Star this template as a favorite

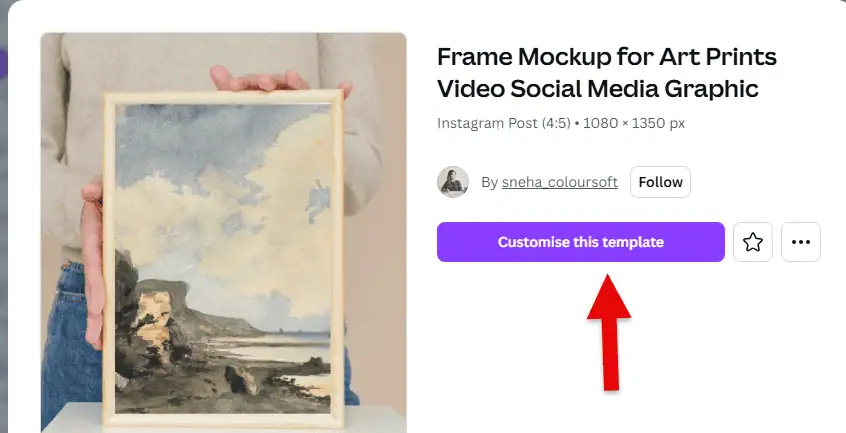click(x=753, y=242)
